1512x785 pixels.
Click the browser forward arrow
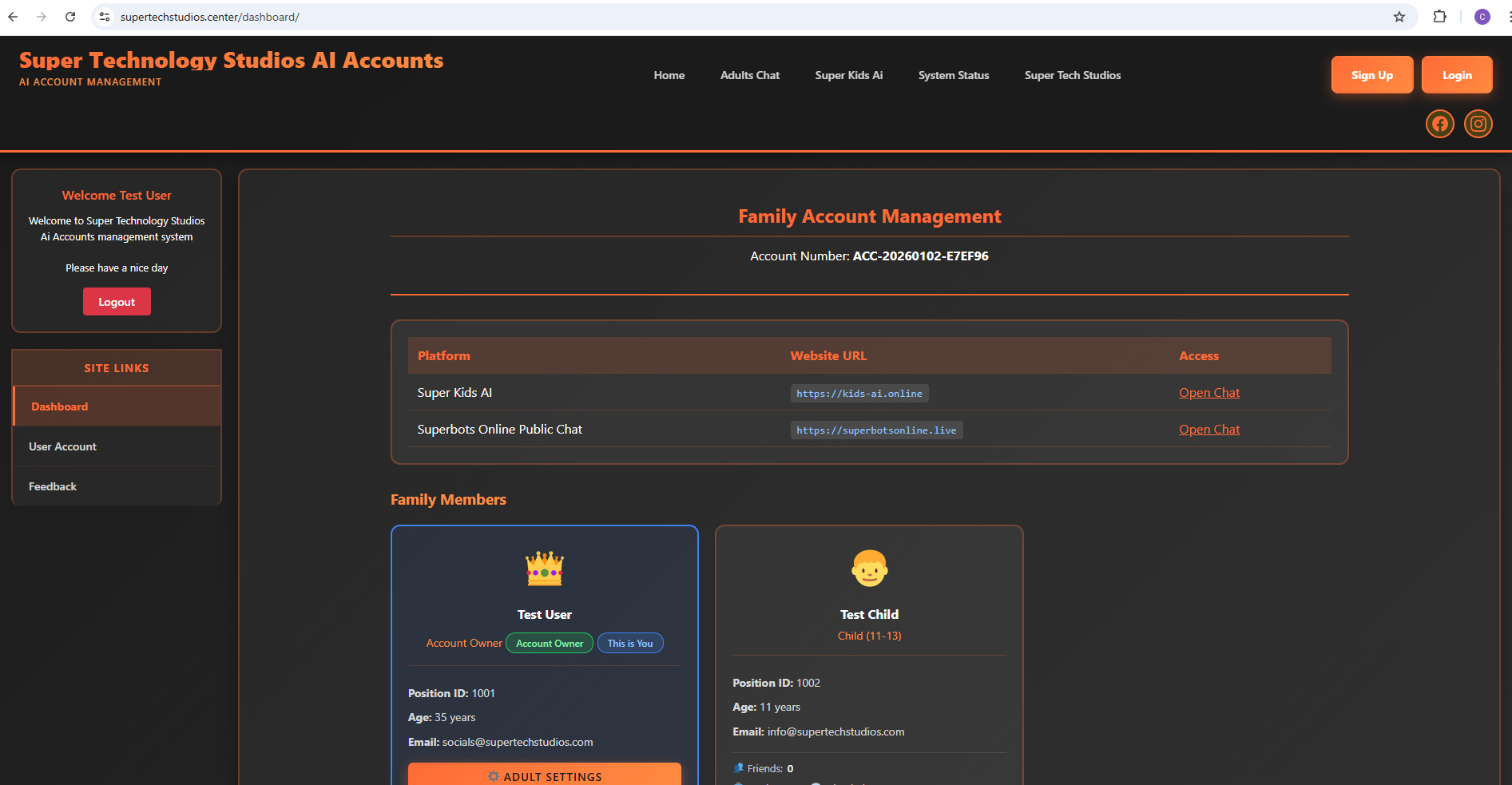tap(42, 17)
